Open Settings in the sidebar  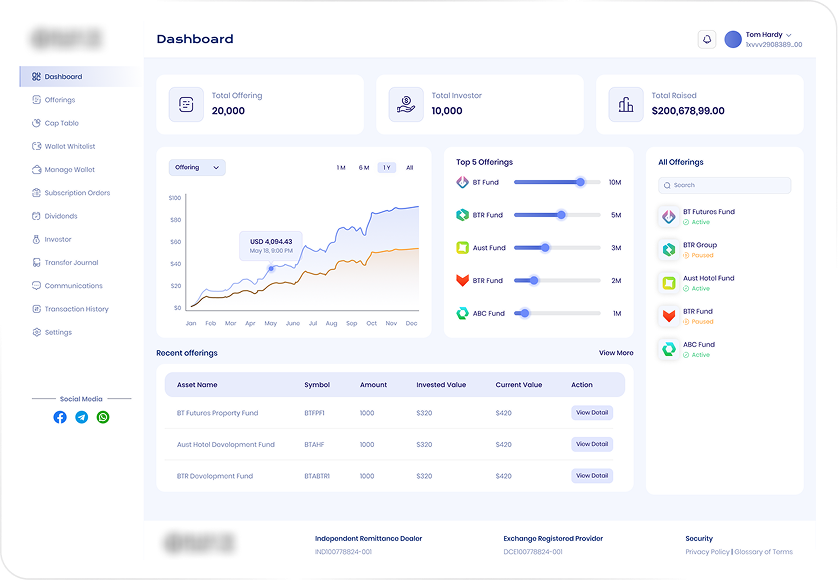58,332
